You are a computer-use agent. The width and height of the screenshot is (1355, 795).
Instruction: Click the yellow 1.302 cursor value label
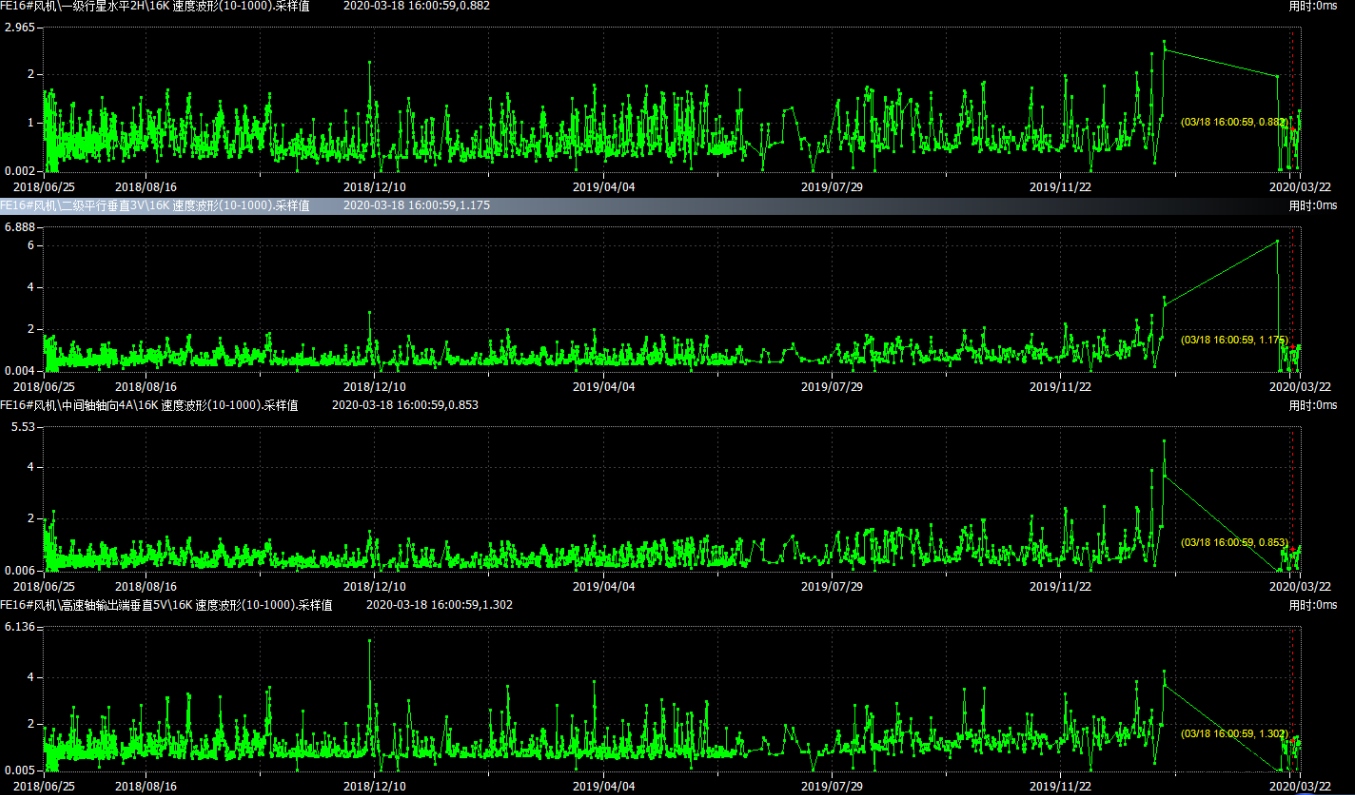tap(1233, 734)
